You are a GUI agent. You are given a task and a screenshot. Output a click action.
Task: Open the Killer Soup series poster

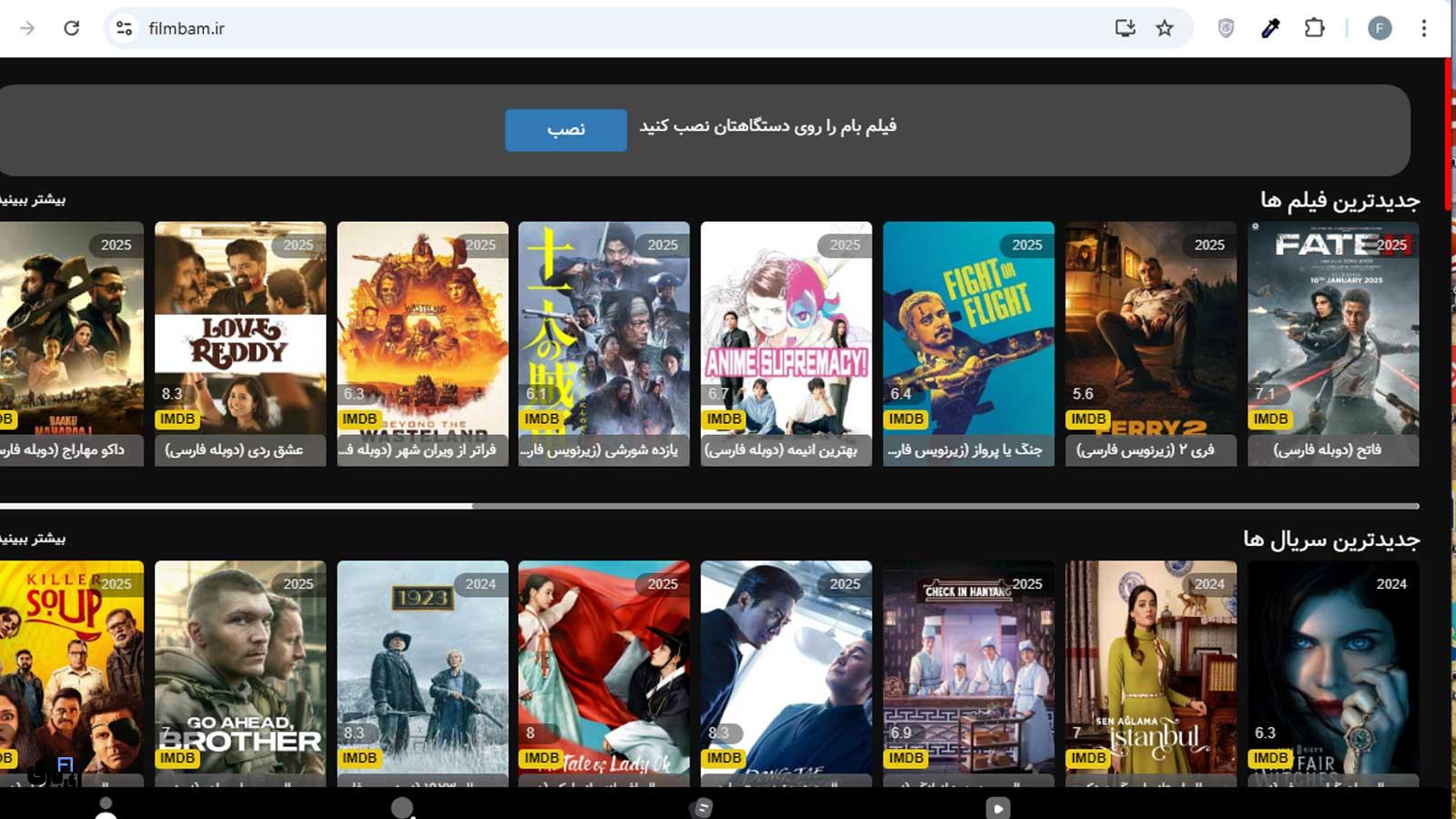59,664
